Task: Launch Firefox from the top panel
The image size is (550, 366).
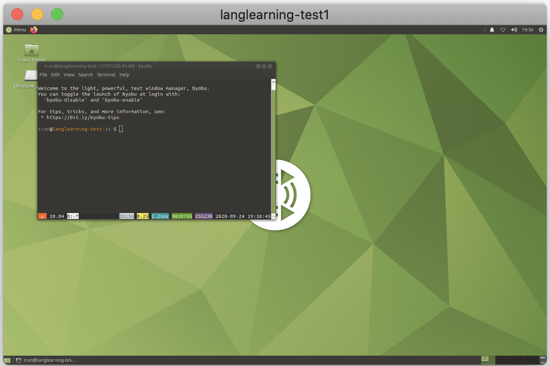Action: click(34, 30)
